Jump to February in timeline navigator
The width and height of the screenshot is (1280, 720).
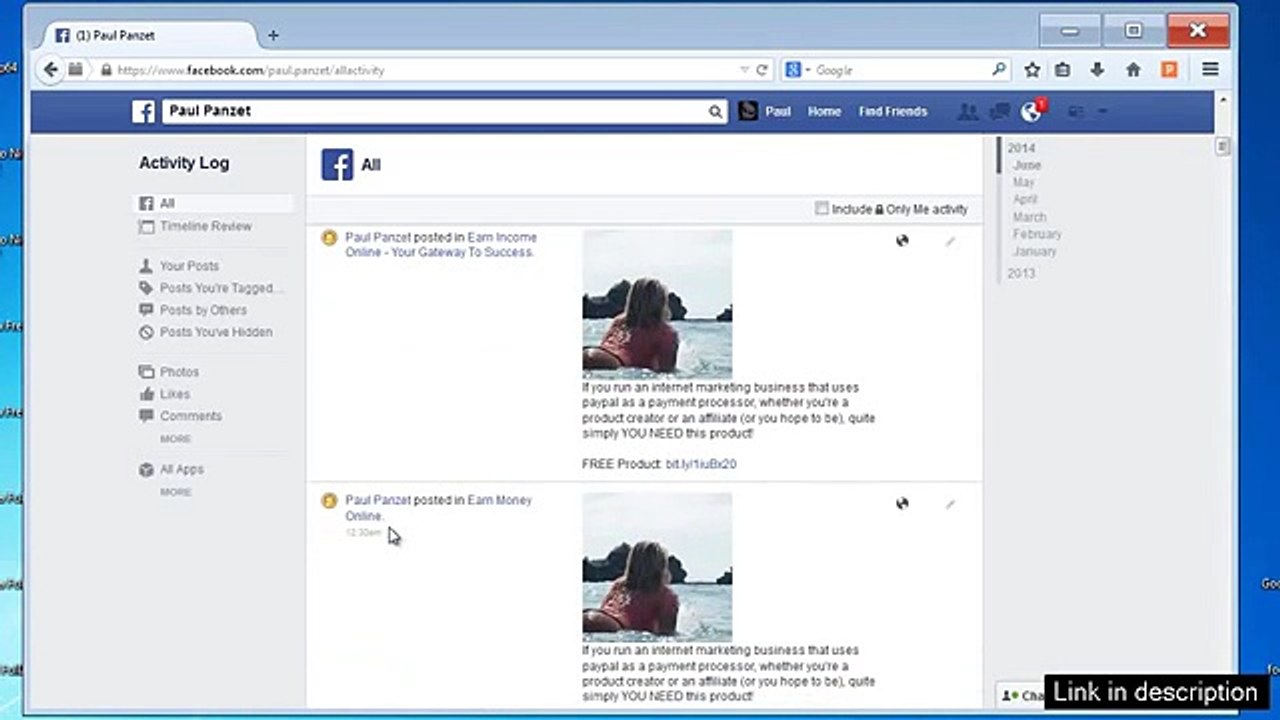coord(1037,234)
